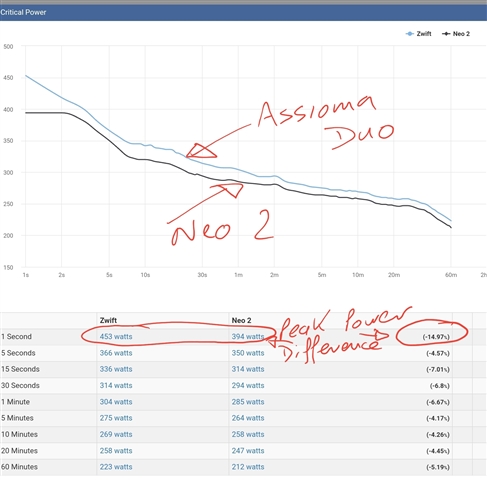Screen dimensions: 487x480
Task: Open Neo 2 1 Second value 394 watts
Action: click(x=248, y=337)
